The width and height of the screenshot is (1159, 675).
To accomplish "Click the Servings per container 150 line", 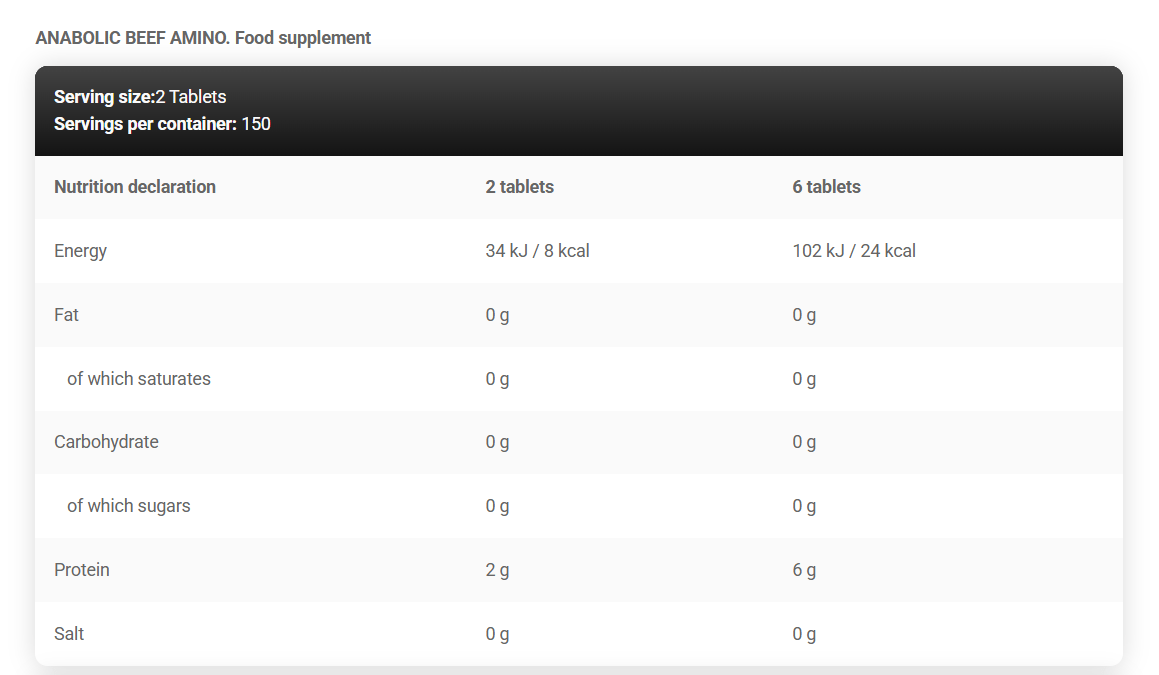I will coord(162,124).
